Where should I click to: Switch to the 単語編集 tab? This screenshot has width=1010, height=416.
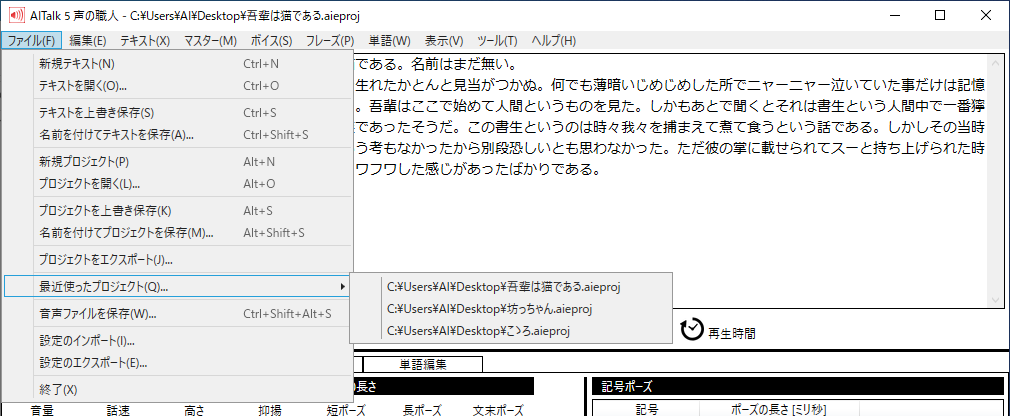click(423, 364)
